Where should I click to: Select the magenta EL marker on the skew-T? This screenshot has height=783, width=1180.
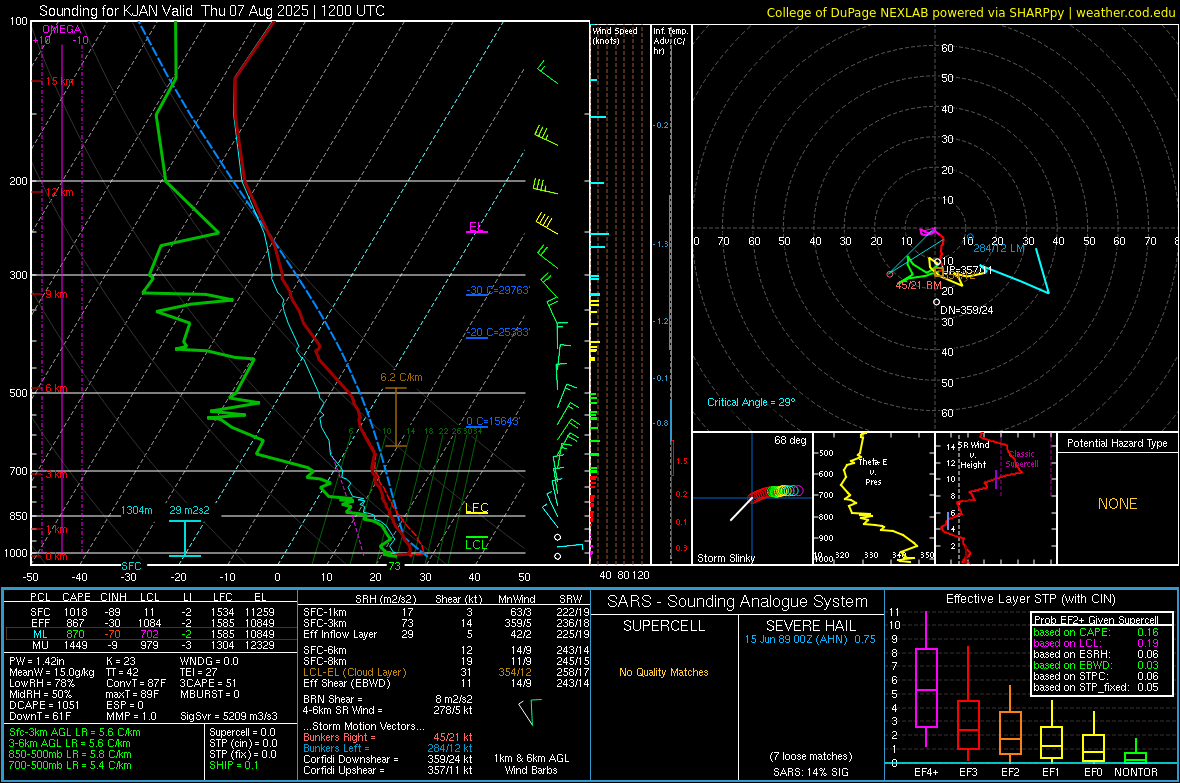click(475, 227)
